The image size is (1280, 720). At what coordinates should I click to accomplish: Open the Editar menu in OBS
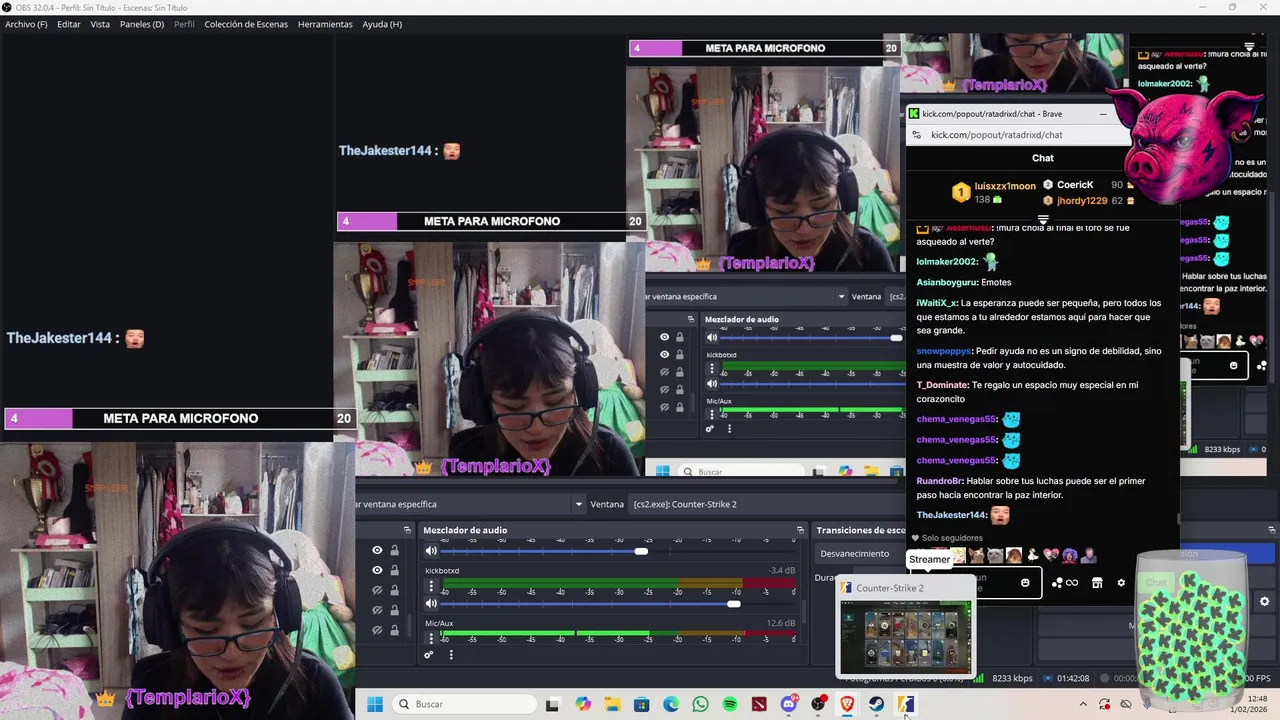[69, 24]
